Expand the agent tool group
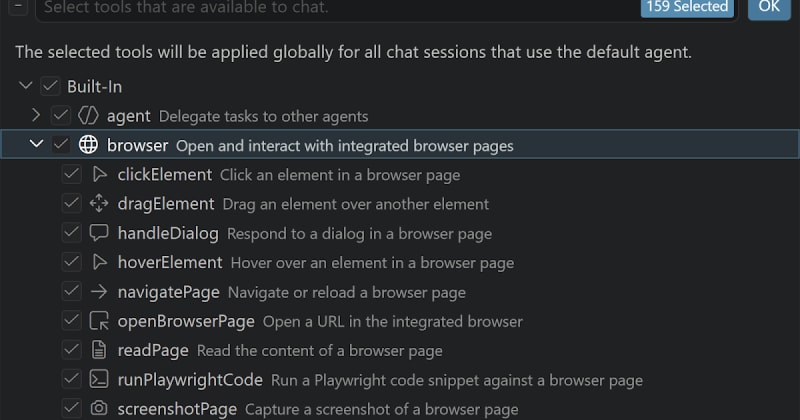This screenshot has width=800, height=420. coord(36,116)
